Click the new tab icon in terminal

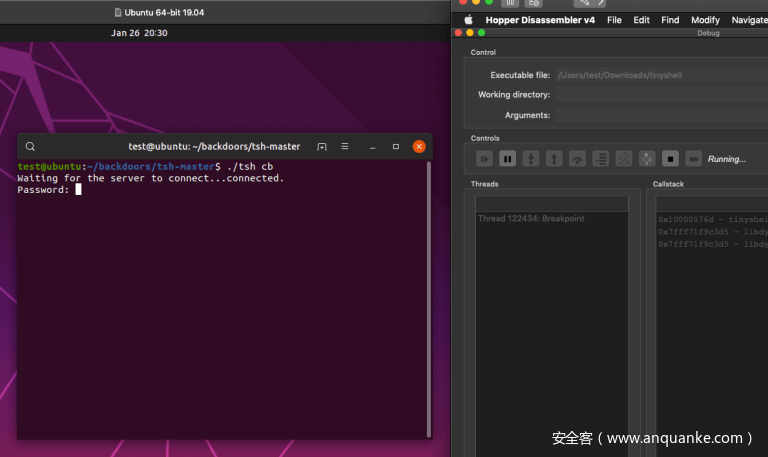tap(322, 146)
